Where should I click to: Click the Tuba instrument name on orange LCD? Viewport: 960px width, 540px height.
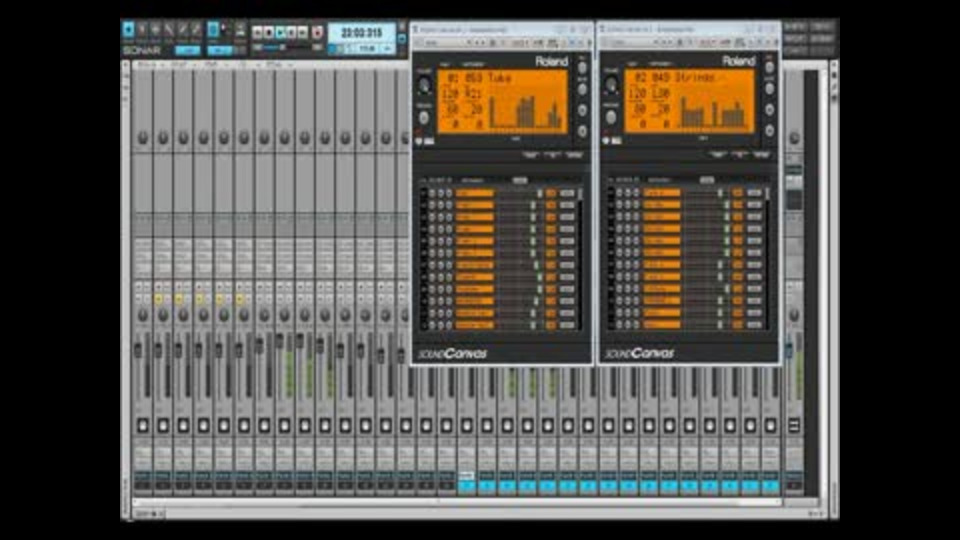[x=500, y=78]
